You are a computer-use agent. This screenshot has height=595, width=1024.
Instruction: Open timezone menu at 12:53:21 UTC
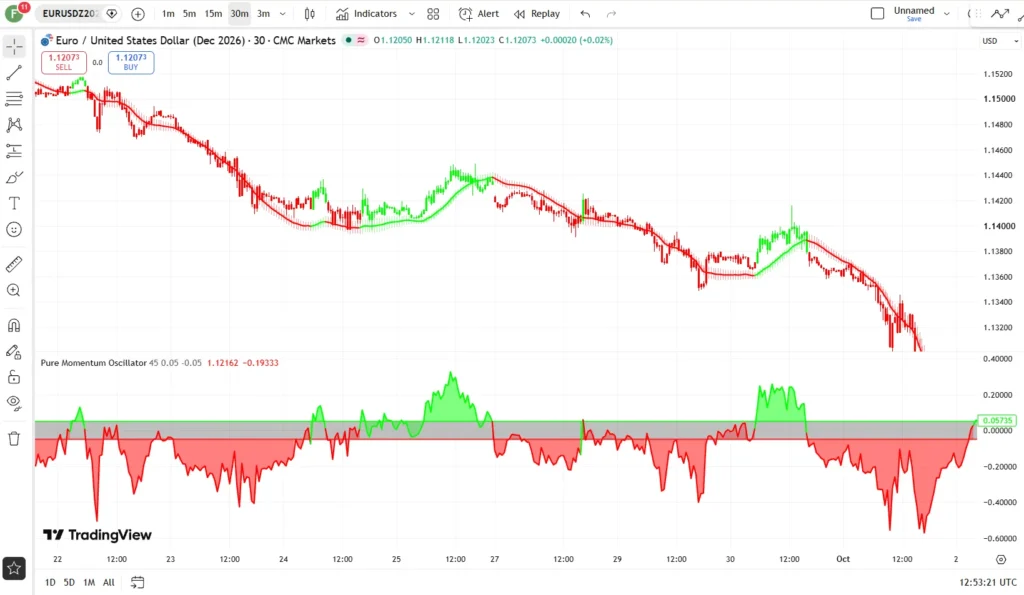coord(987,582)
